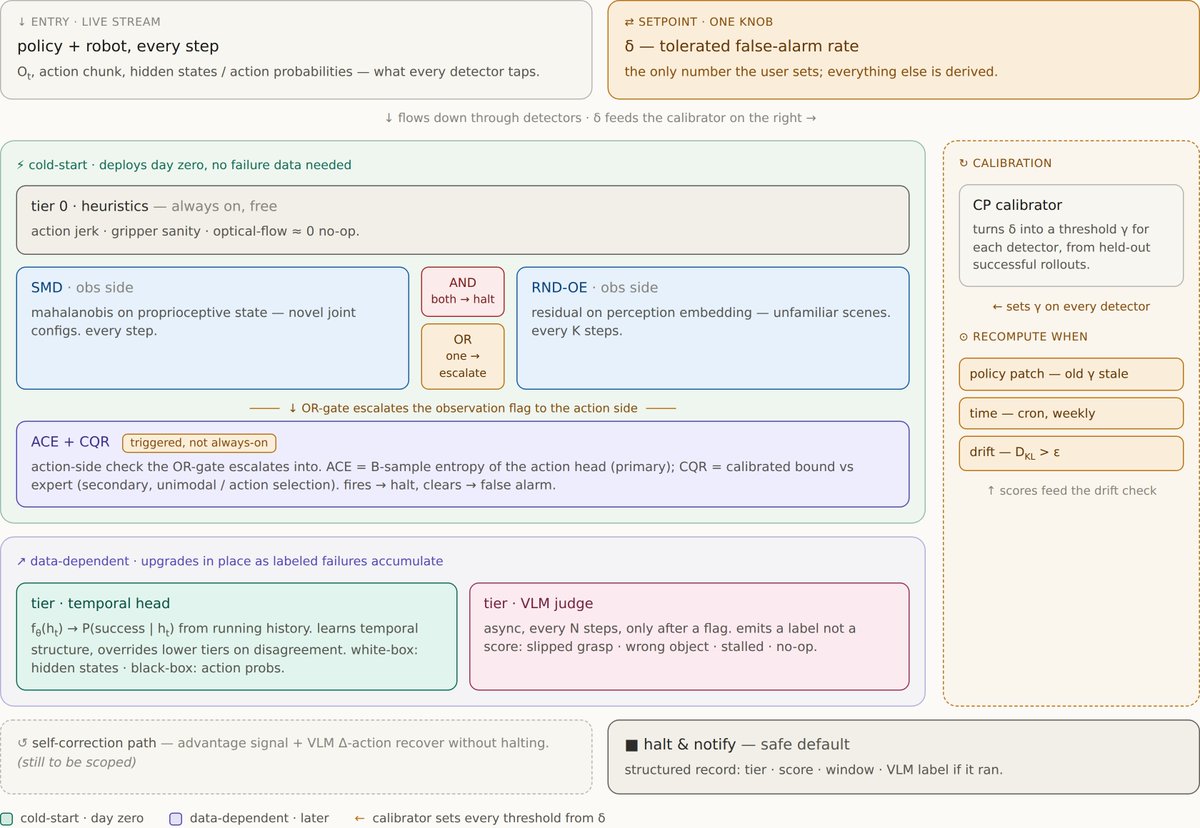Click the green cold-start legend swatch
The image size is (1200, 828).
pyautogui.click(x=7, y=818)
